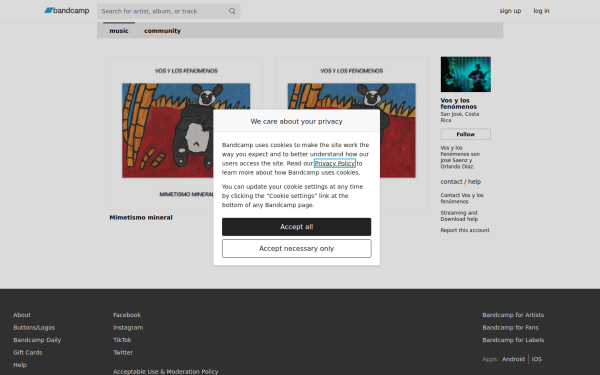Follow Vos y los fenómenos
Image resolution: width=600 pixels, height=375 pixels.
[x=465, y=134]
